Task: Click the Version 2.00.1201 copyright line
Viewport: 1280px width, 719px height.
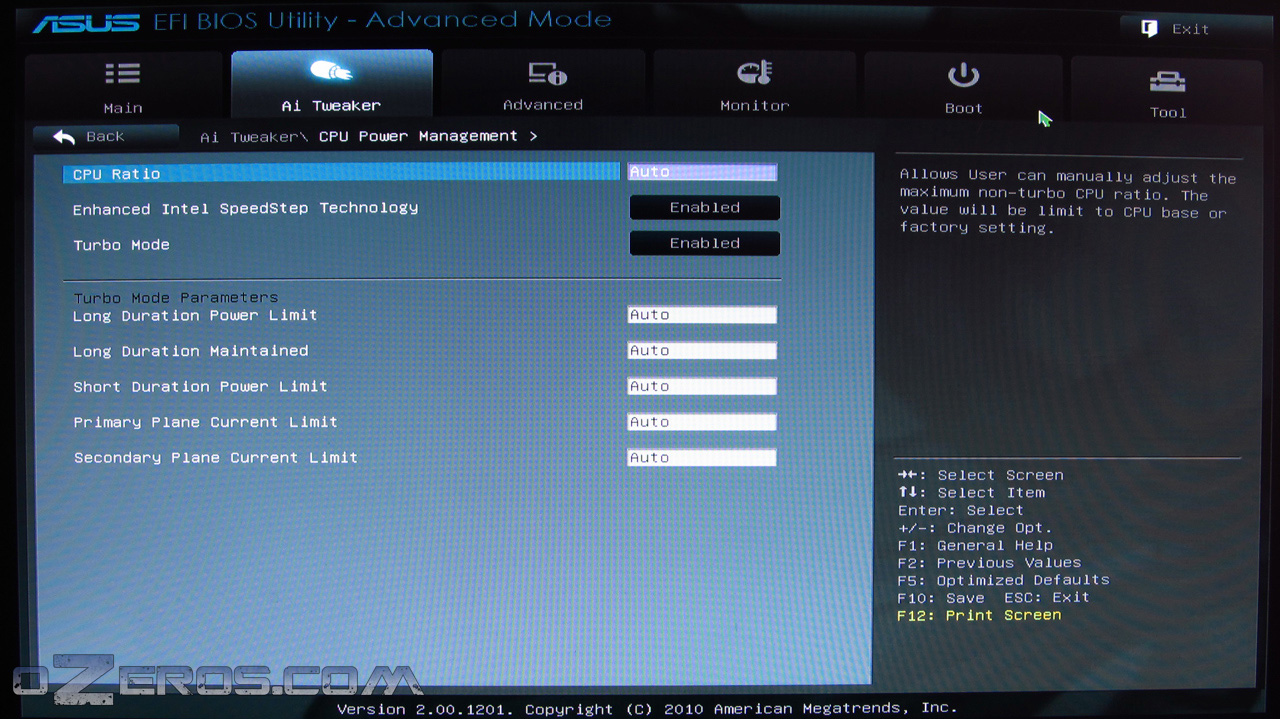Action: [646, 708]
